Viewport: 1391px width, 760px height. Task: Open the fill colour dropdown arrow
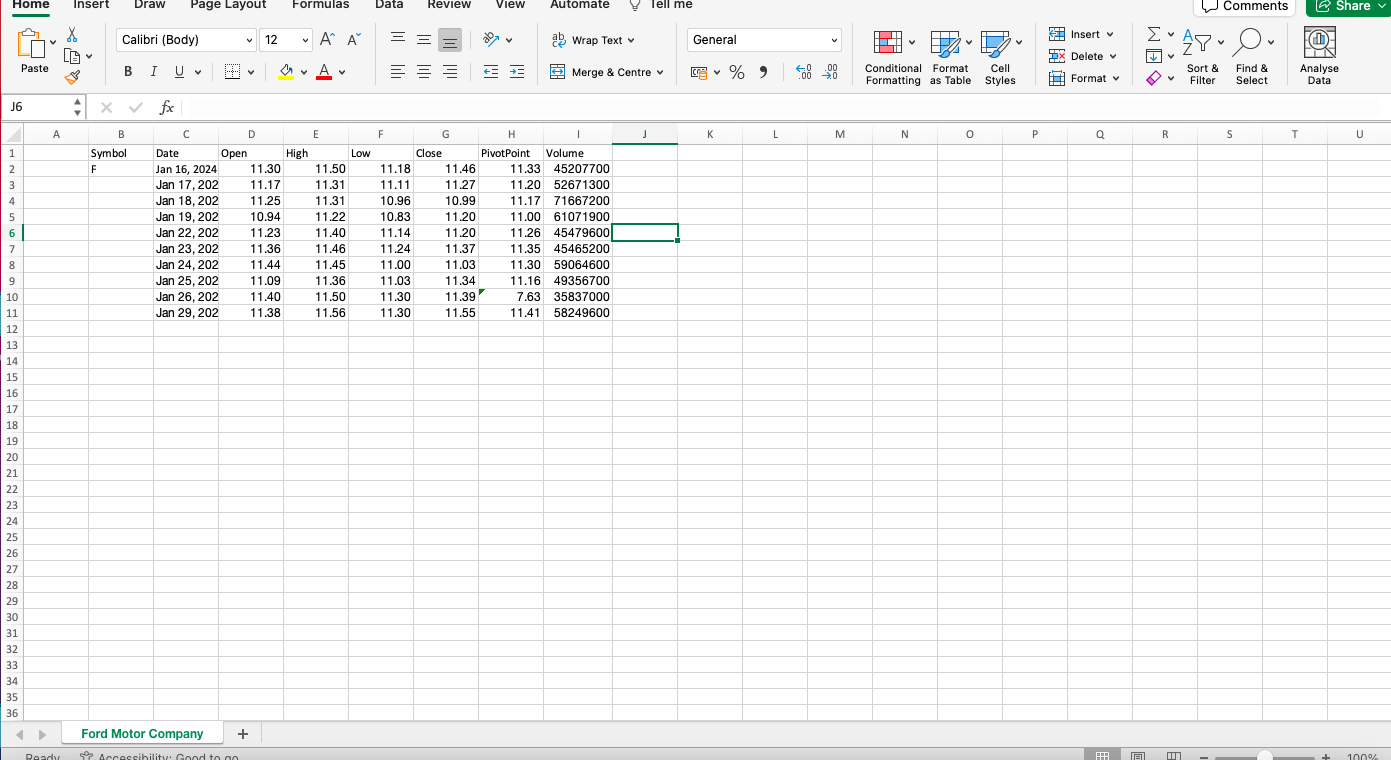pyautogui.click(x=303, y=72)
